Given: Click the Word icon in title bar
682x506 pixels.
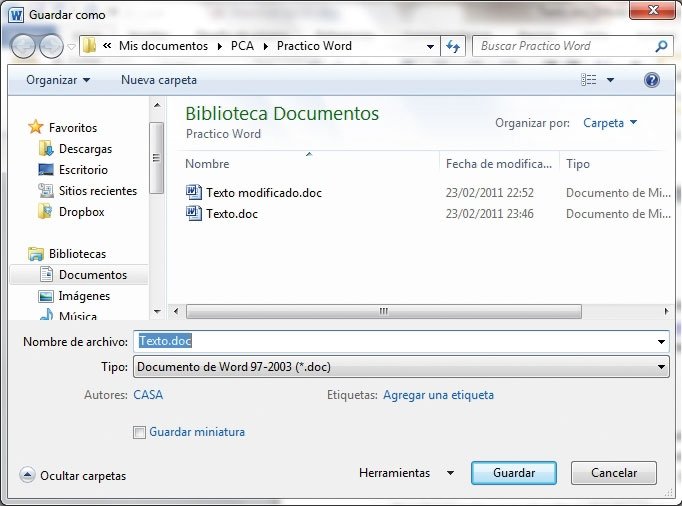Looking at the screenshot, I should point(17,15).
